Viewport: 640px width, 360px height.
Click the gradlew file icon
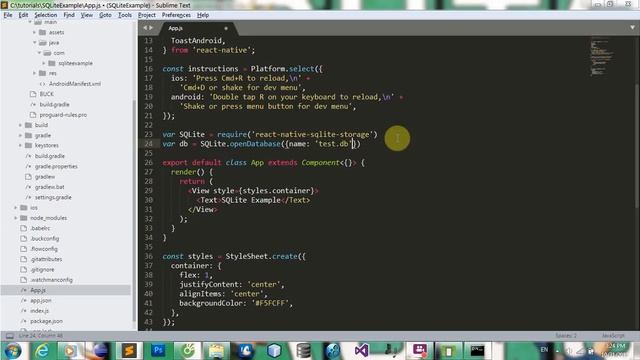[x=28, y=177]
